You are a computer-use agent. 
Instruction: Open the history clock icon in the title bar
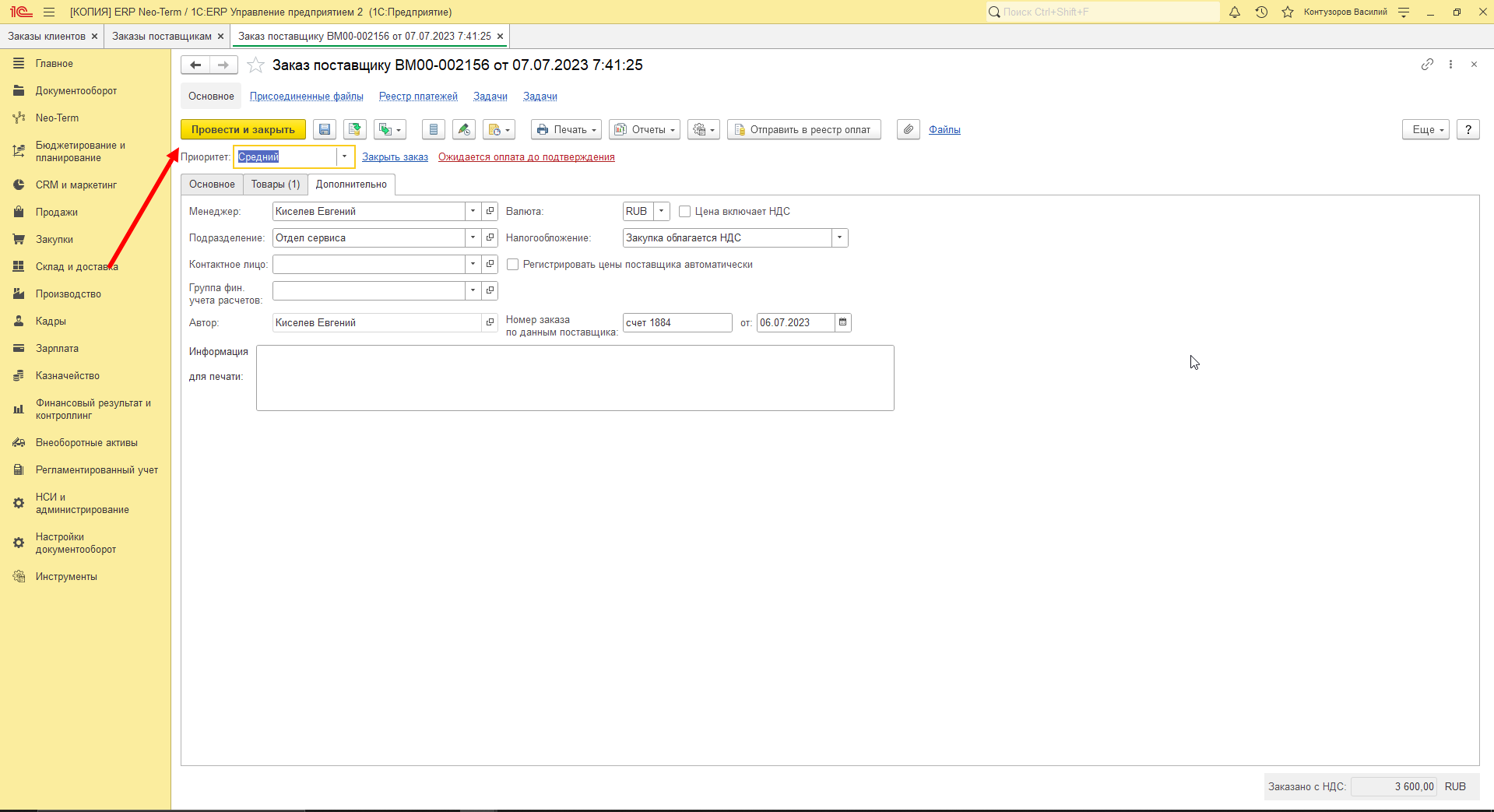1261,12
